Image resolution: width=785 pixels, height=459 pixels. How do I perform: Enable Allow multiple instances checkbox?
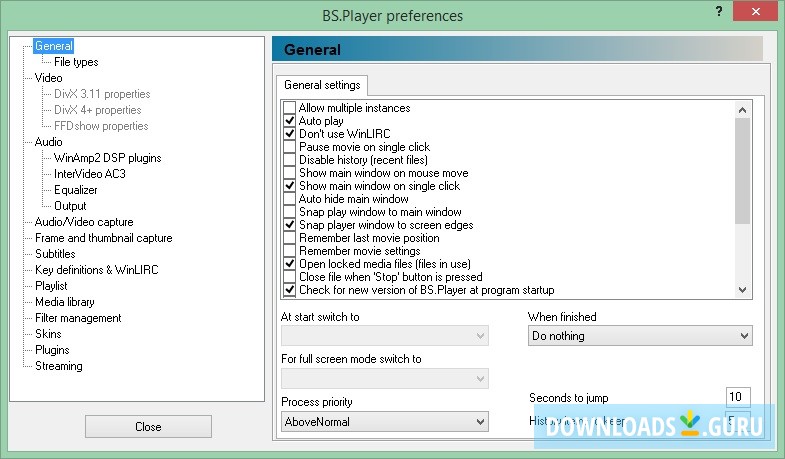pyautogui.click(x=289, y=108)
